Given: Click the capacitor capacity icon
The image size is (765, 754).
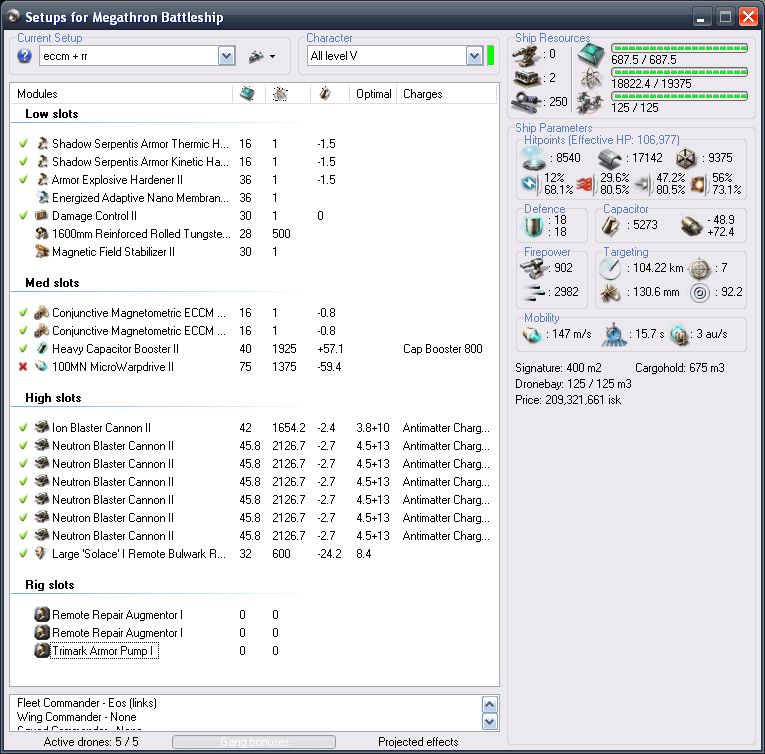Looking at the screenshot, I should (x=610, y=226).
